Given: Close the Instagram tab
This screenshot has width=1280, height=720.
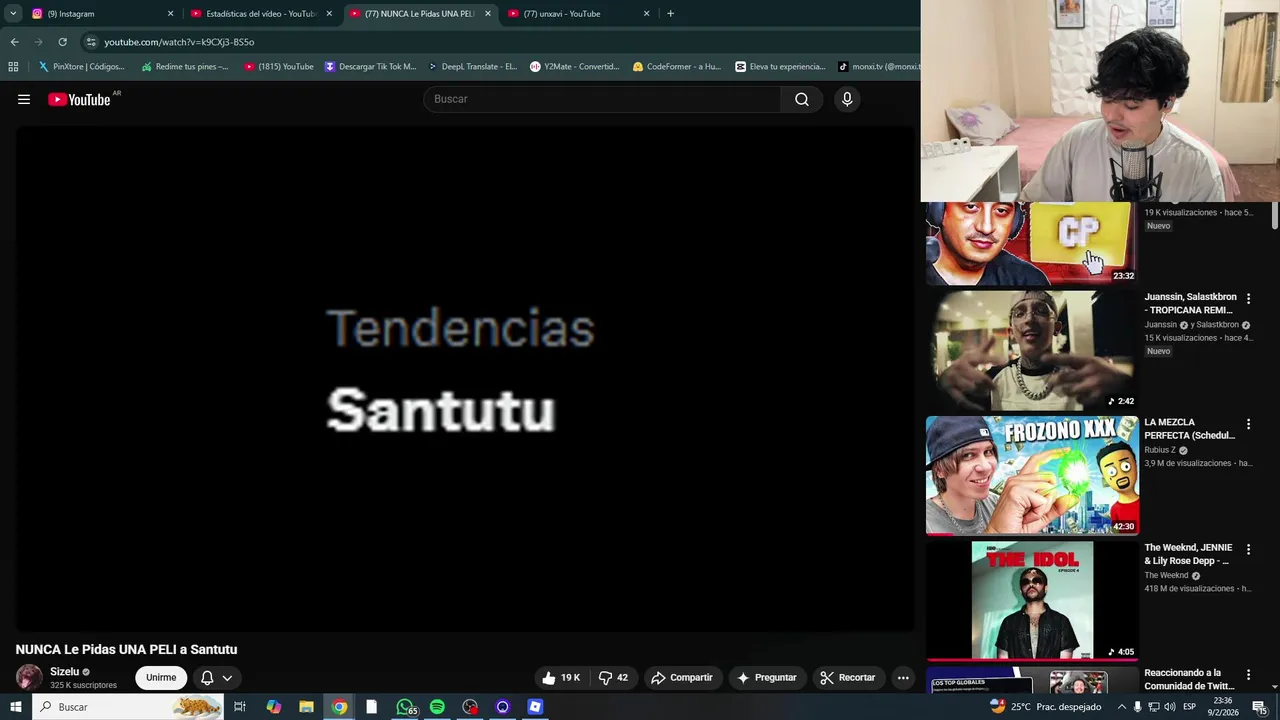Looking at the screenshot, I should click(170, 14).
